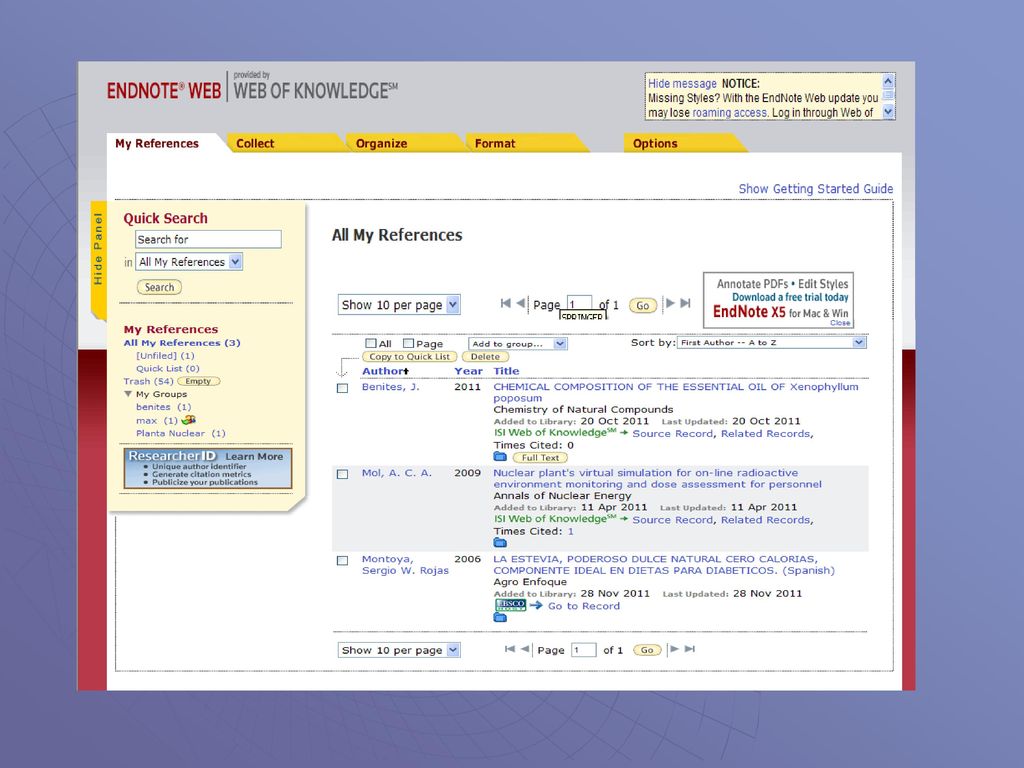Open All My References (3) folder

click(x=182, y=343)
